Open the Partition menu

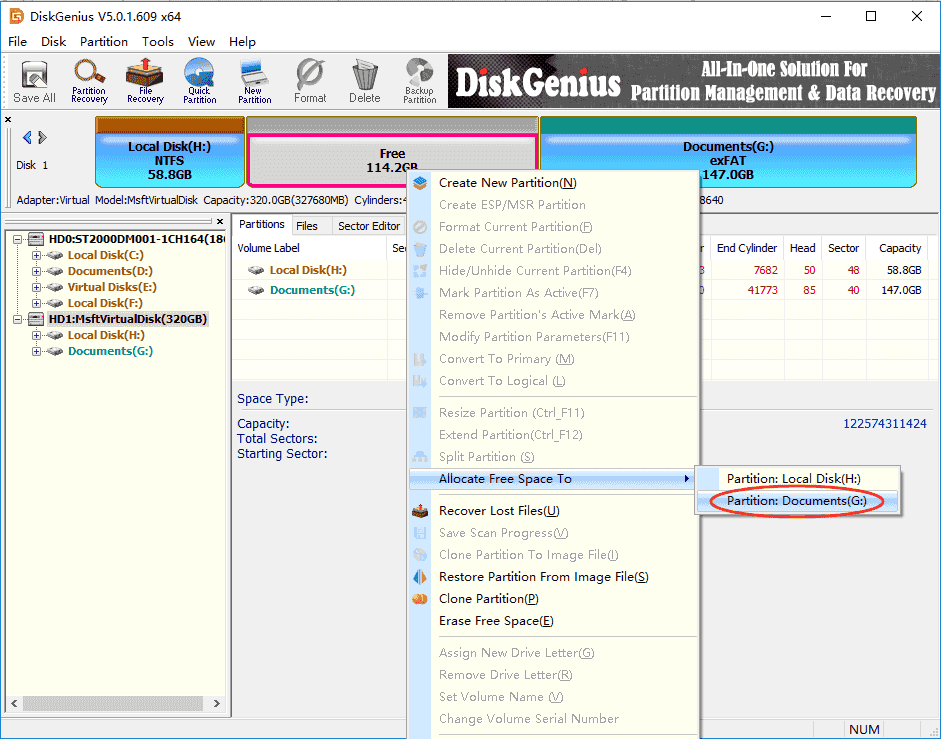(x=104, y=41)
